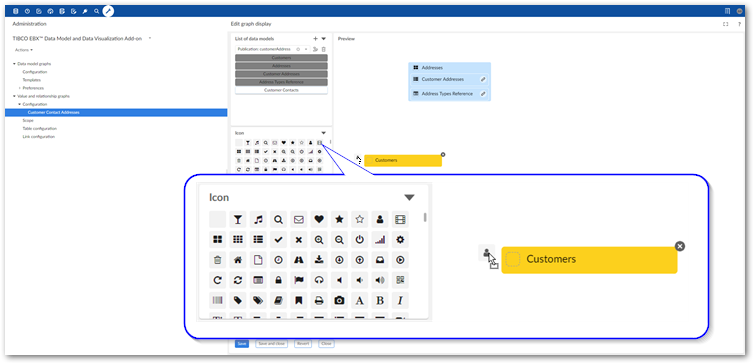Click the database icon in the top bar
Image resolution: width=754 pixels, height=364 pixels.
pyautogui.click(x=15, y=11)
